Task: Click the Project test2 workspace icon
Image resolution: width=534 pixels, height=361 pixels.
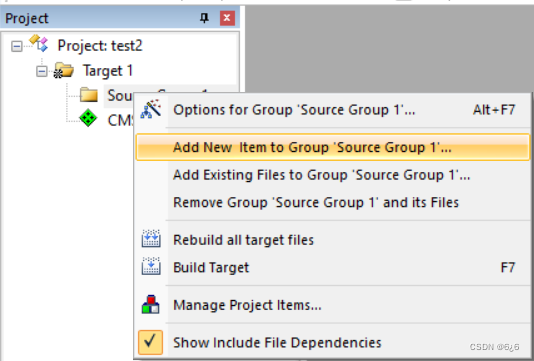Action: coord(39,43)
